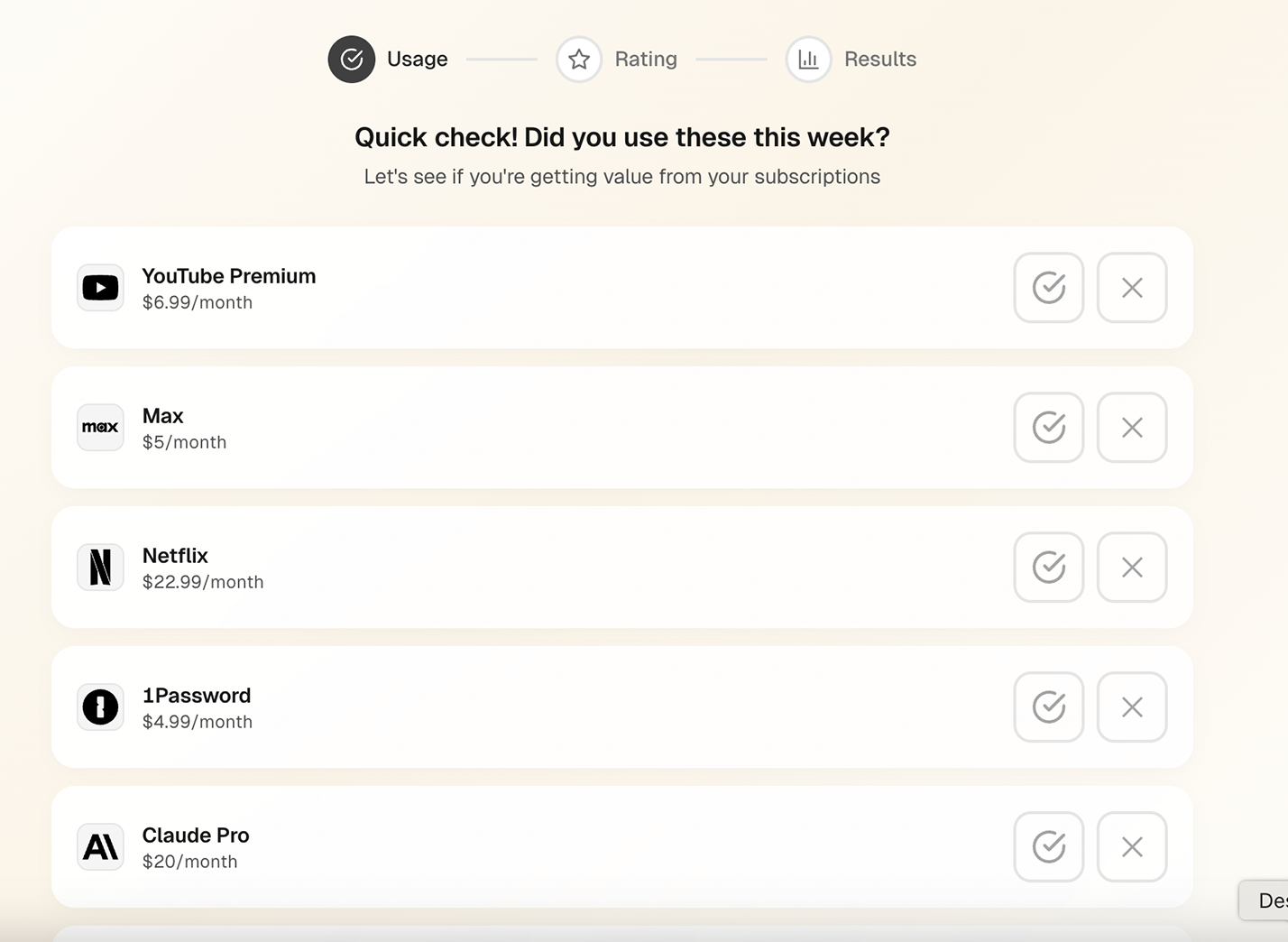Mark YouTube Premium as used this week
The width and height of the screenshot is (1288, 942).
tap(1048, 288)
